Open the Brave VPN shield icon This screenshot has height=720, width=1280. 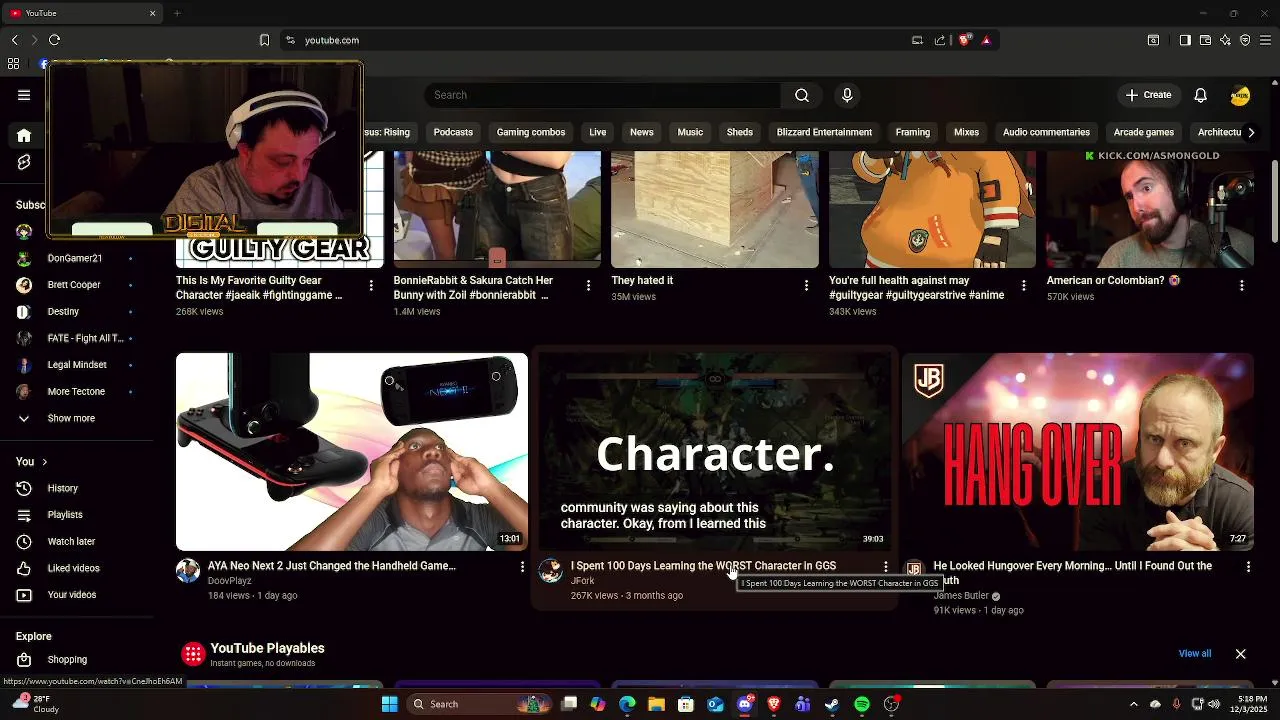1245,40
